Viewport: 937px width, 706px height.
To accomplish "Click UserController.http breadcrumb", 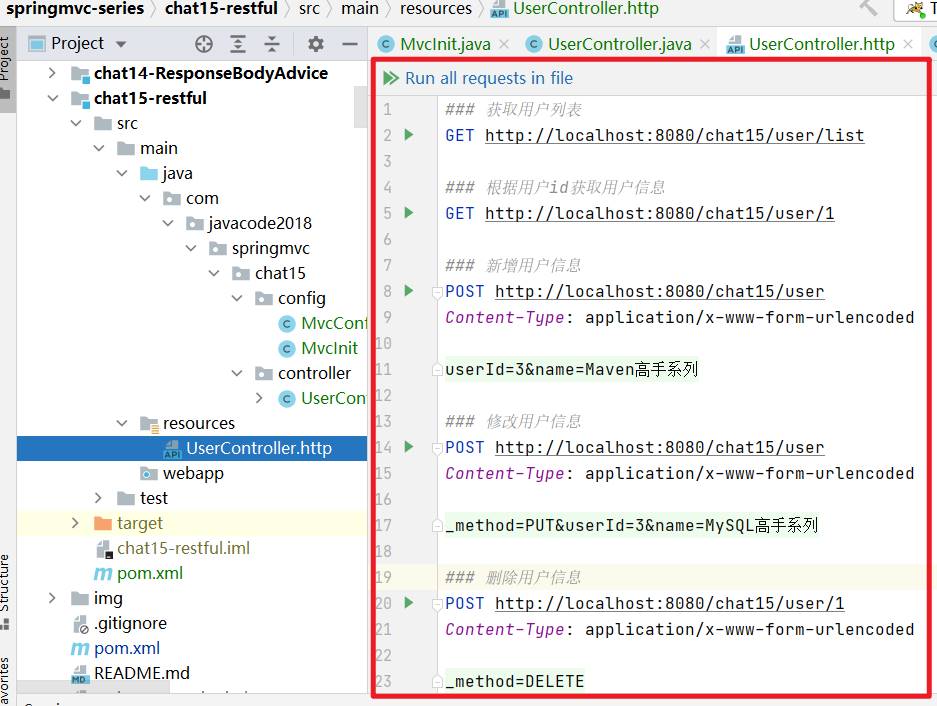I will (x=575, y=8).
